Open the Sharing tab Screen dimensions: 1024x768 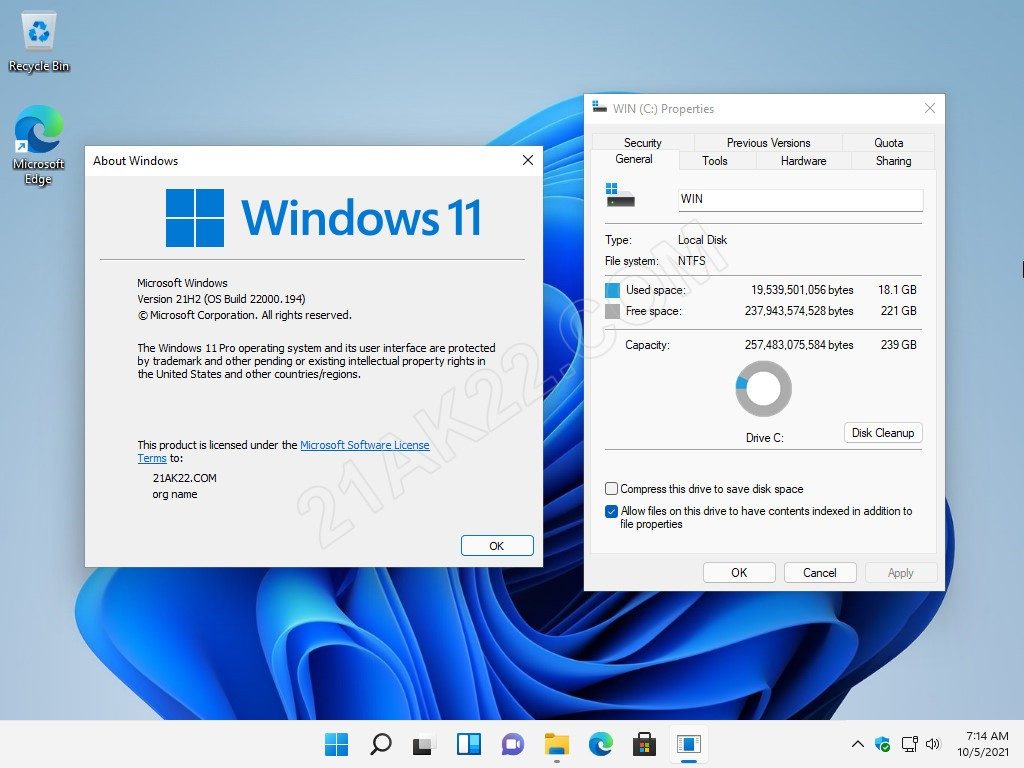tap(893, 161)
